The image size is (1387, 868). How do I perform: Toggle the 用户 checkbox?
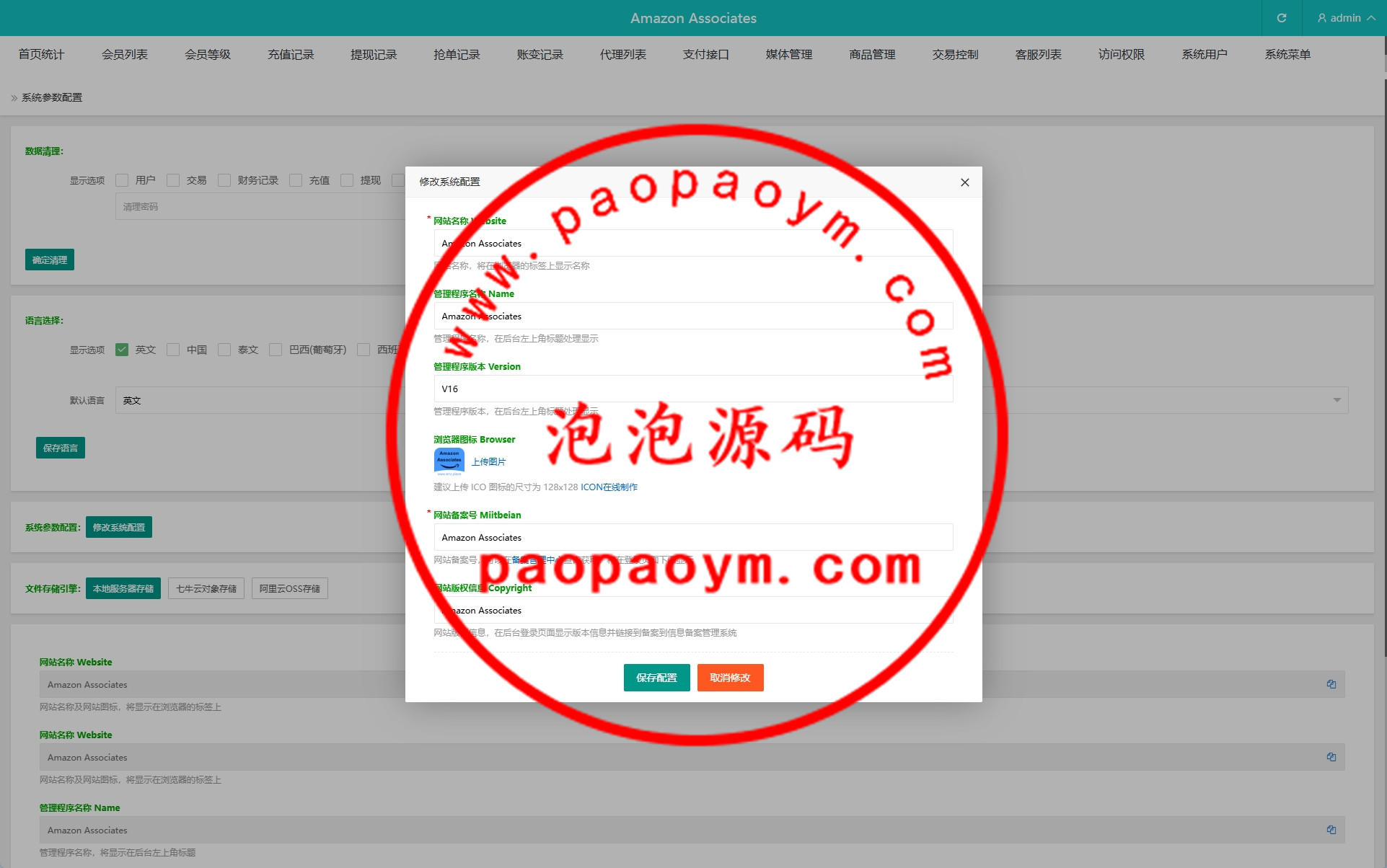[122, 180]
